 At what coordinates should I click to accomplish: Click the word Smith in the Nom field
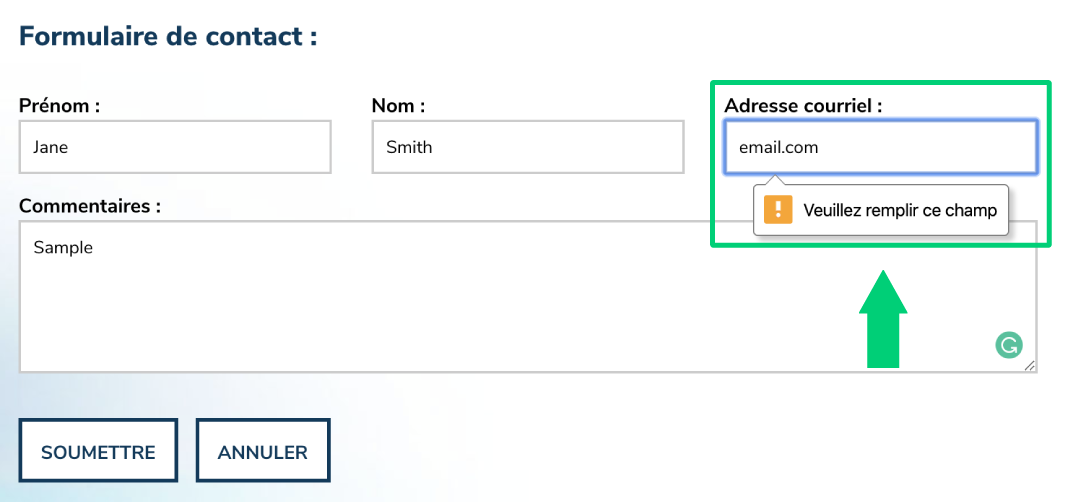pyautogui.click(x=409, y=147)
